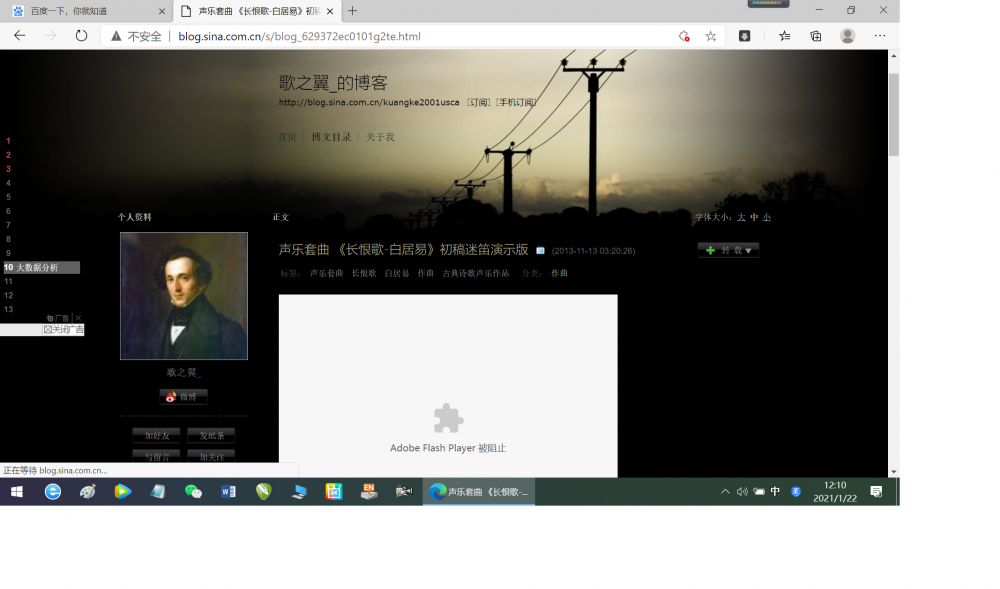Show hidden system tray icons
The height and width of the screenshot is (589, 1000).
725,491
